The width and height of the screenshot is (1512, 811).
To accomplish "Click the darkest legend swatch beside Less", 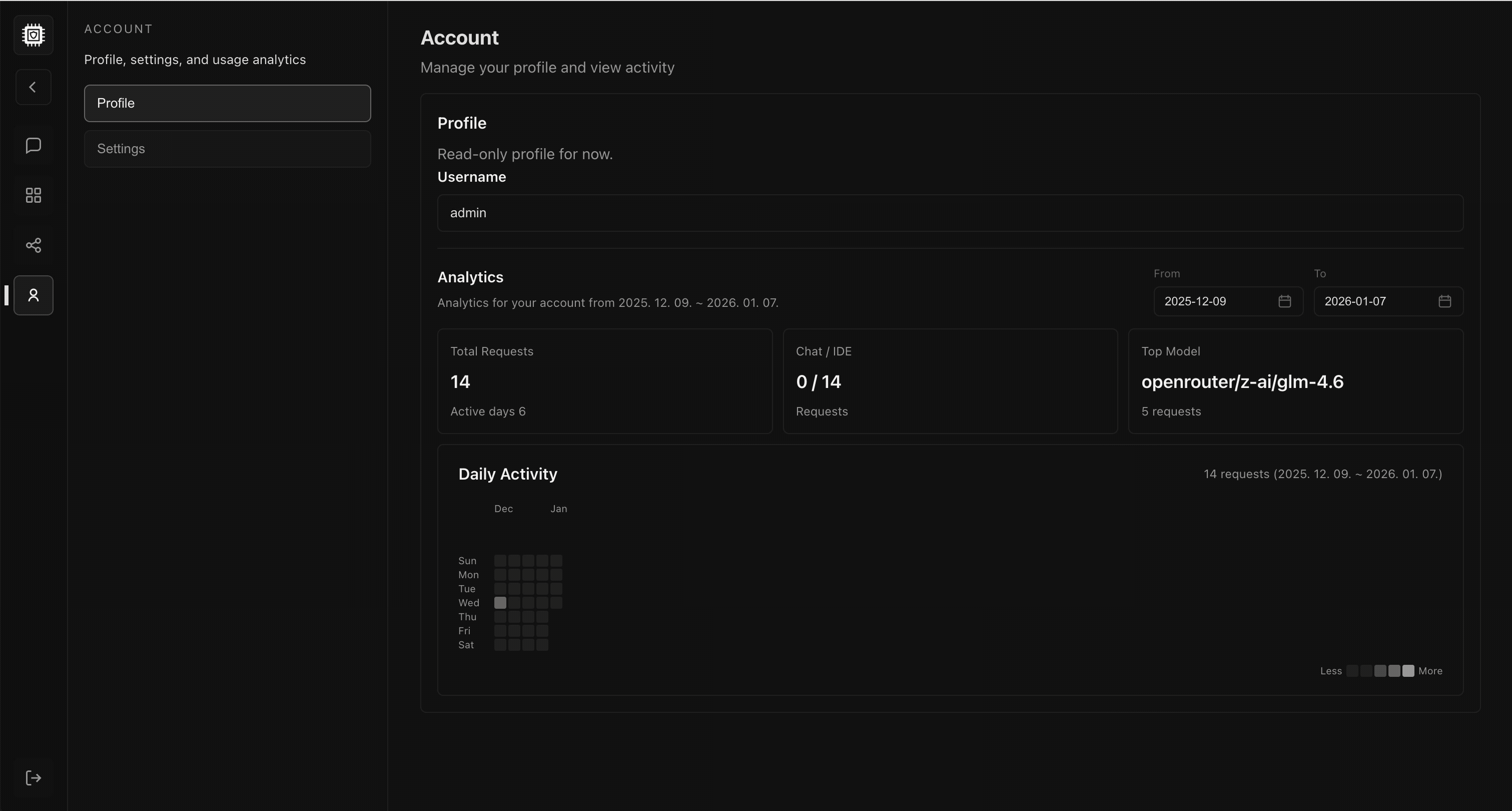I will [x=1352, y=671].
